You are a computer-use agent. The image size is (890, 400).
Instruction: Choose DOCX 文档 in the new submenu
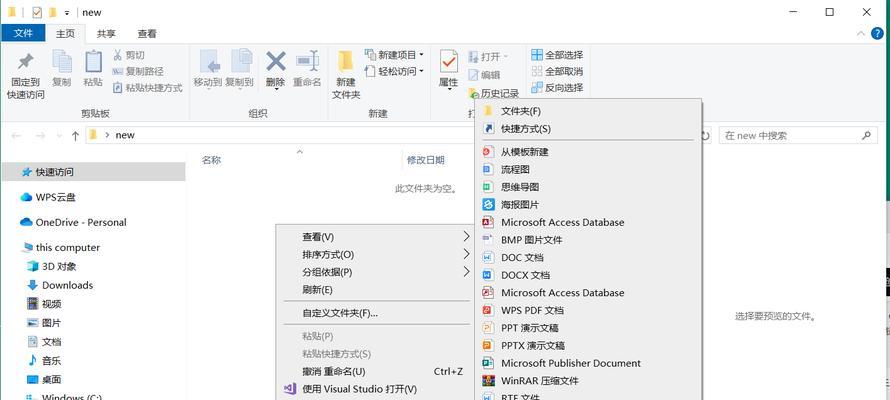pos(588,275)
